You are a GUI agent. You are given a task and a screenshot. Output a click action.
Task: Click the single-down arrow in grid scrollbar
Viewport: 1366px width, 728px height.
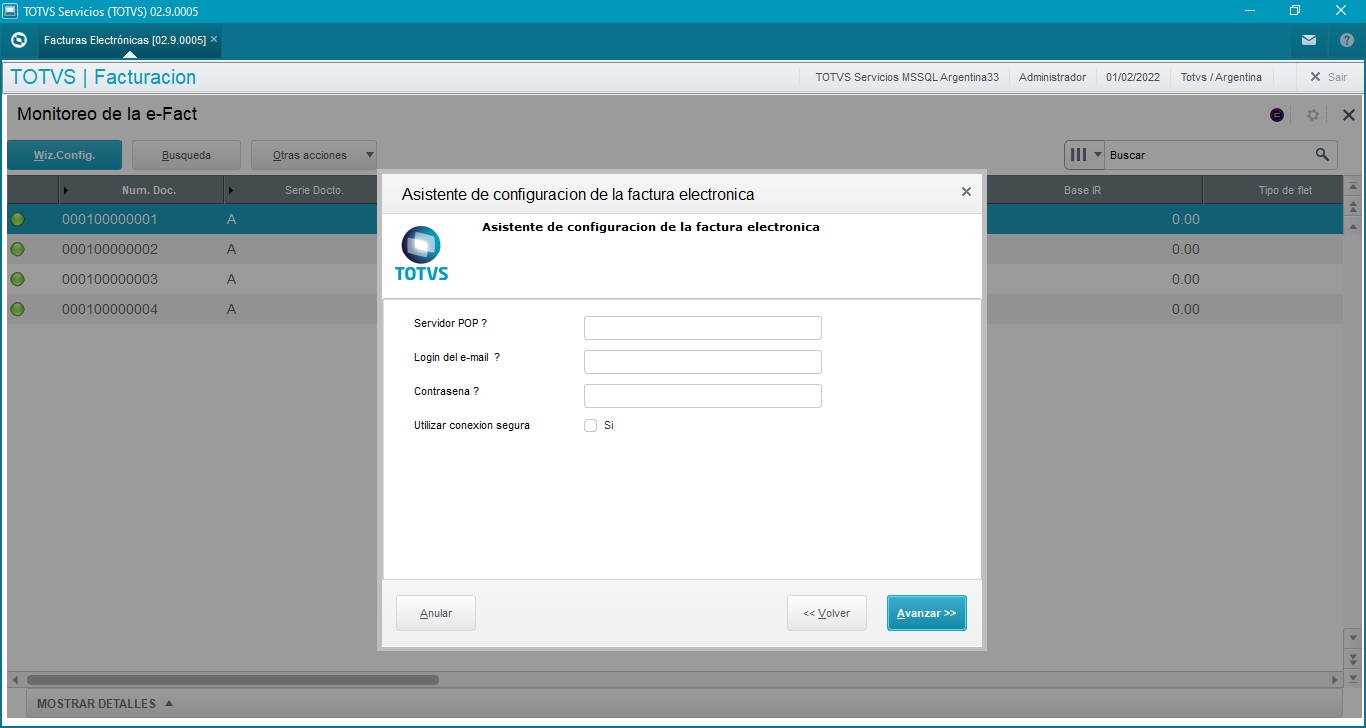click(x=1353, y=637)
